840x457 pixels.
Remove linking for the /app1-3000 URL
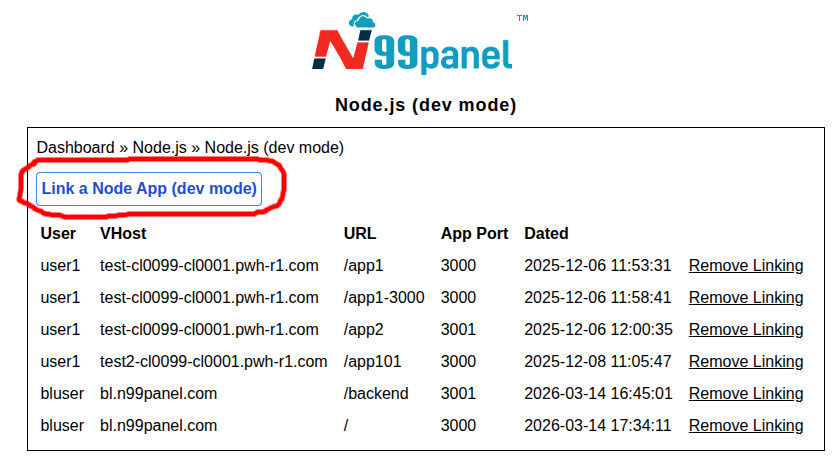coord(745,298)
